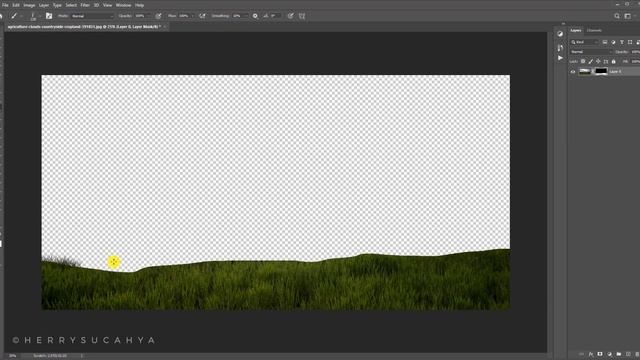Select the Layer 0 image thumbnail
640x360 pixels.
coord(585,71)
